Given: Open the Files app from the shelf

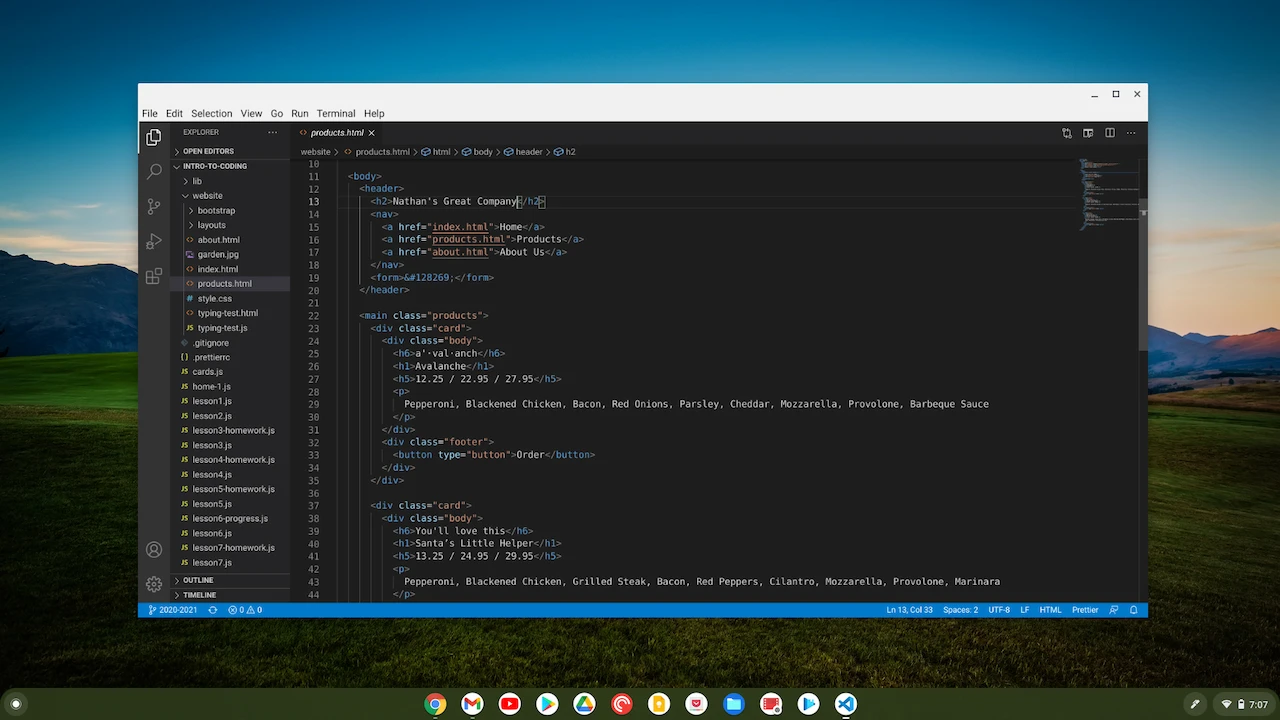Looking at the screenshot, I should [734, 704].
